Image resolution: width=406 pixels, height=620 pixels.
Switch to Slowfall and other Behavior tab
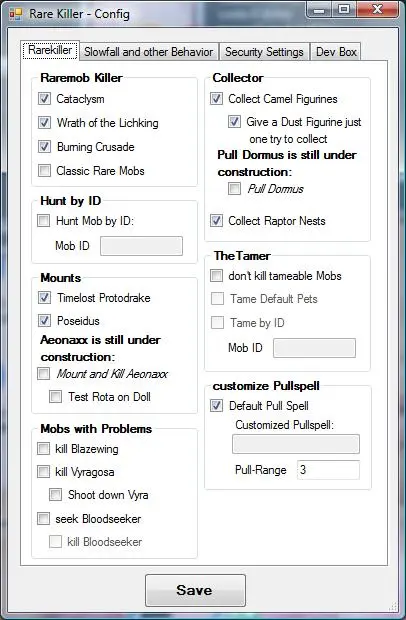[x=149, y=52]
